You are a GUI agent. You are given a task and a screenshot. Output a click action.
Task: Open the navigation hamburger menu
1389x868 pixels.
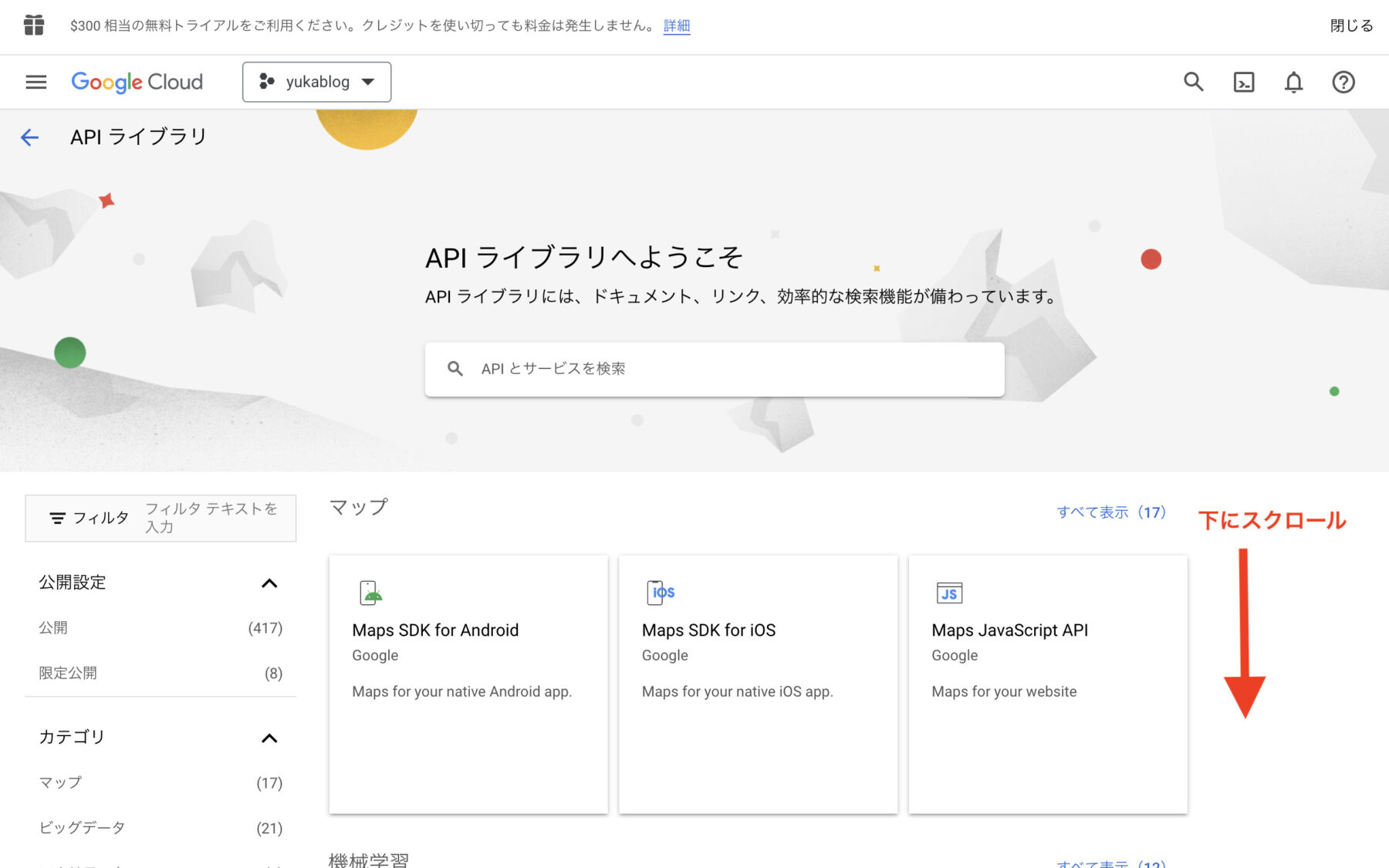35,82
